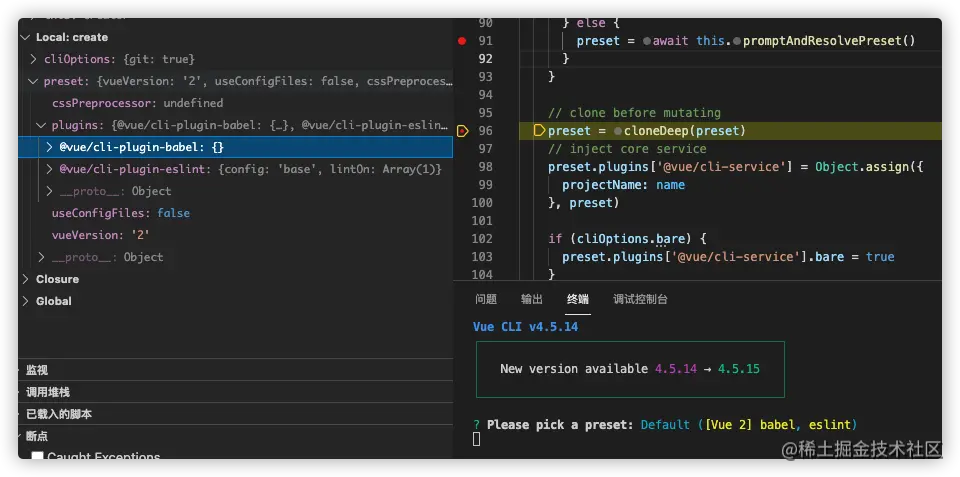Click the inline breakpoint dot before await
The image size is (960, 477).
click(x=647, y=42)
